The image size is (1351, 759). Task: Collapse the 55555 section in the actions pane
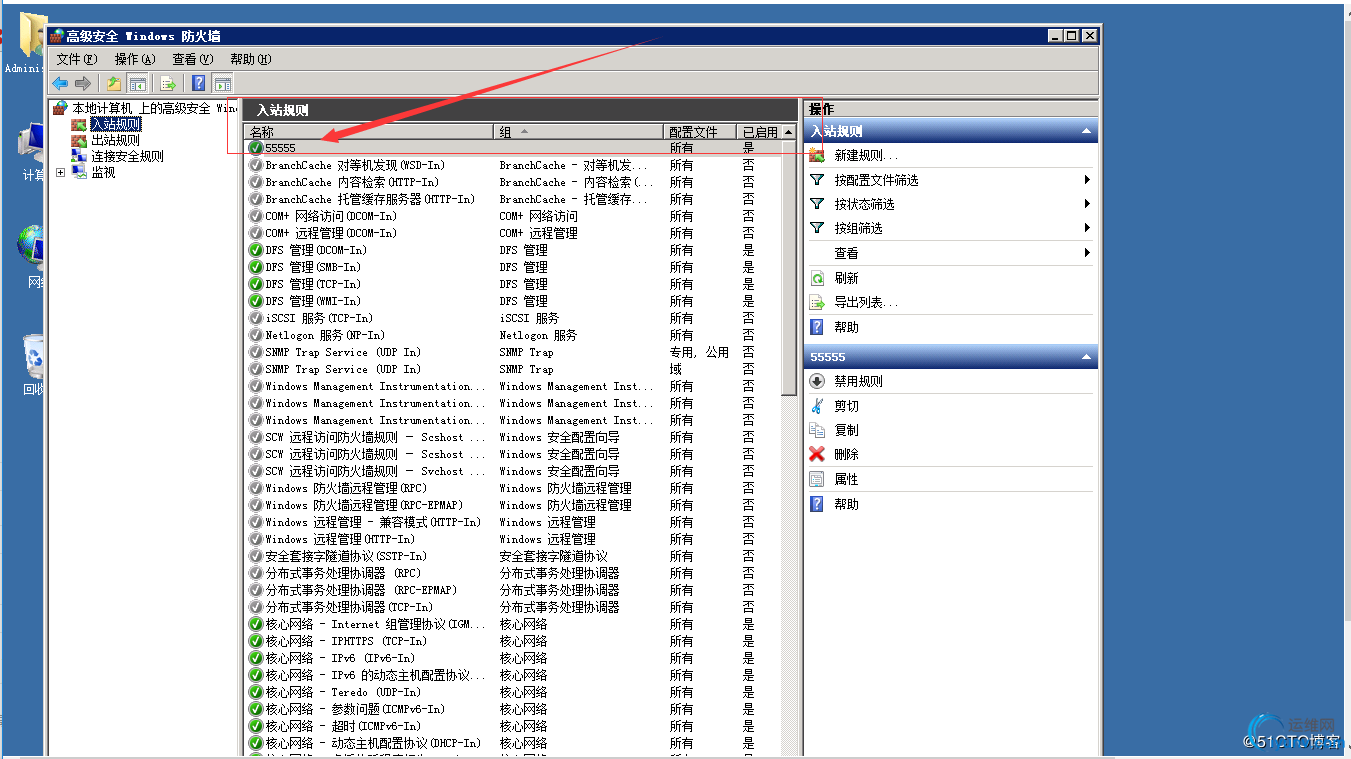tap(1086, 357)
